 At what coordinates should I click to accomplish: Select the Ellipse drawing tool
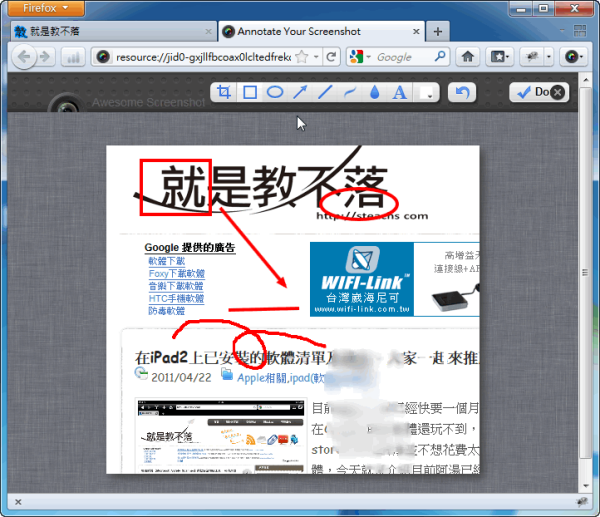(275, 92)
